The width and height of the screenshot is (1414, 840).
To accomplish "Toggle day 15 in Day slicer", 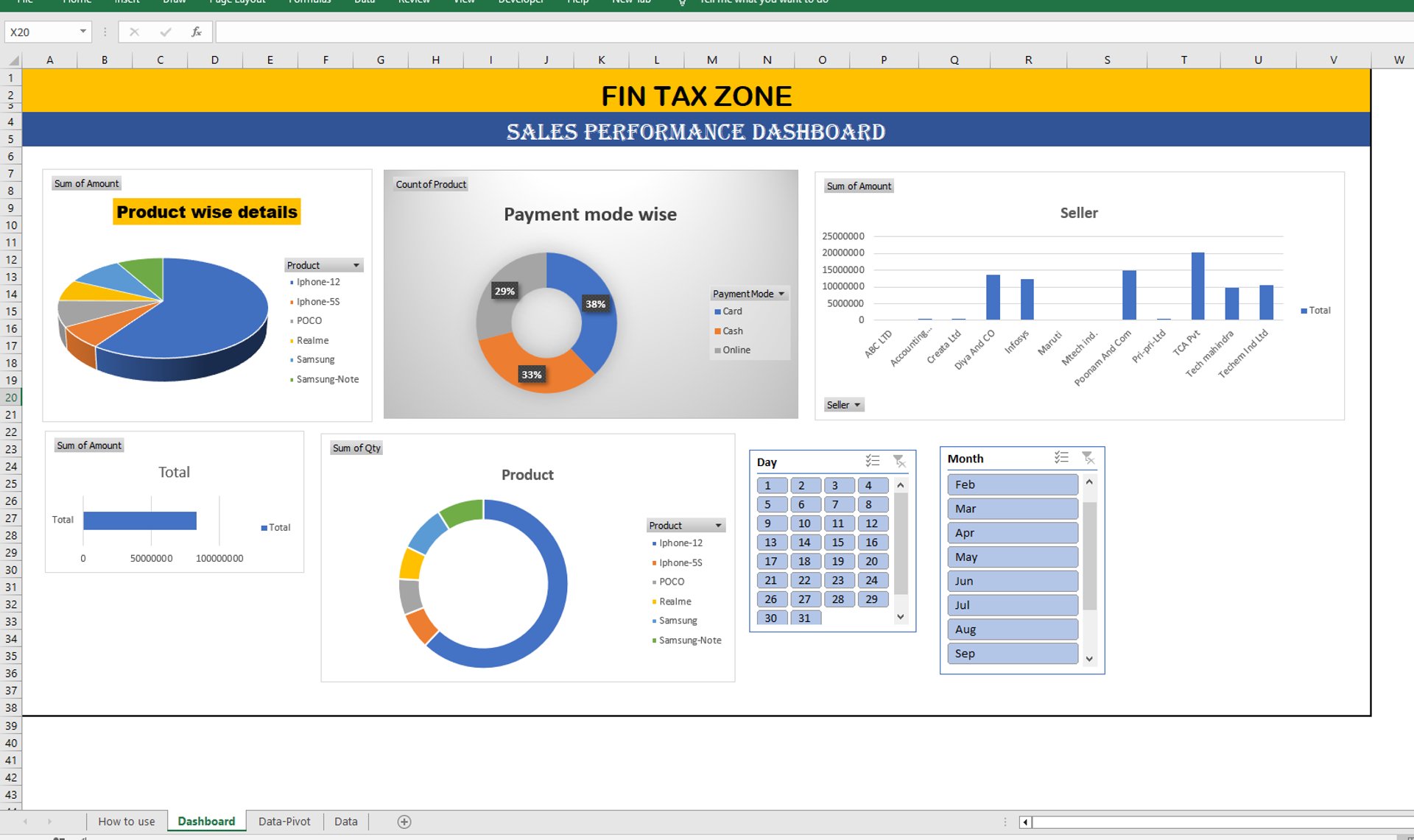I will pos(838,543).
